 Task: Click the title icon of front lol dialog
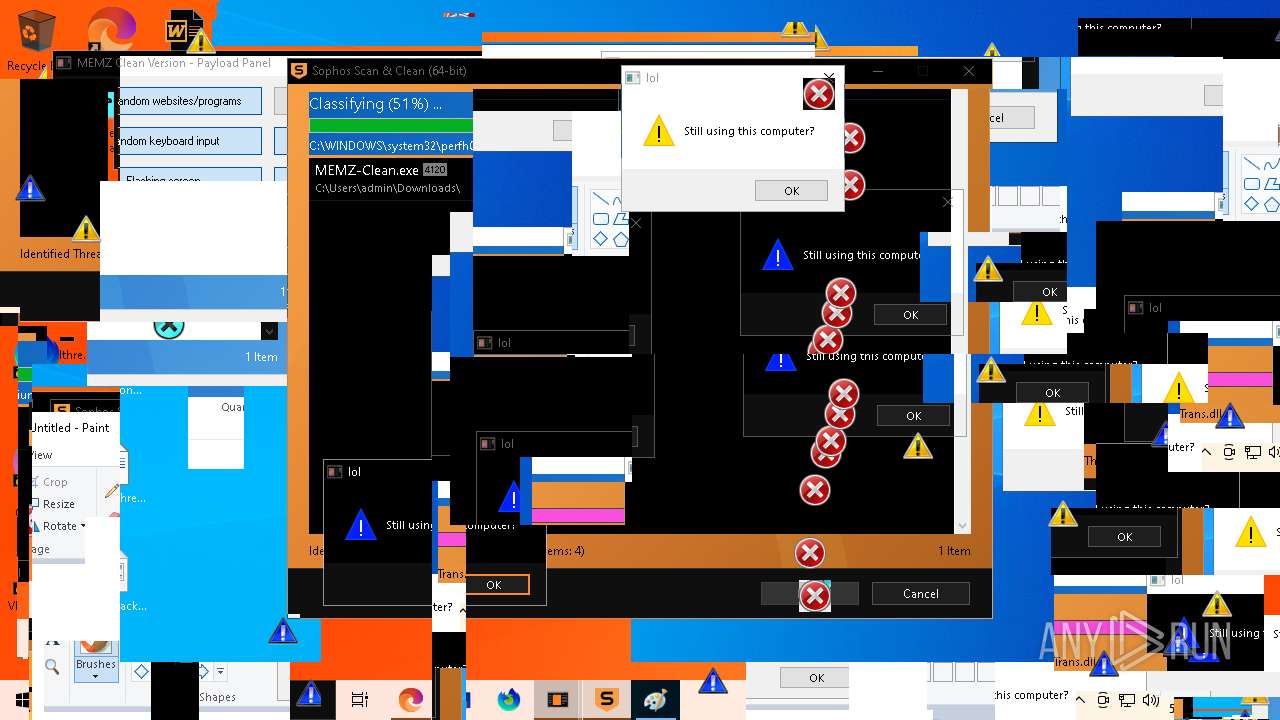[x=632, y=78]
